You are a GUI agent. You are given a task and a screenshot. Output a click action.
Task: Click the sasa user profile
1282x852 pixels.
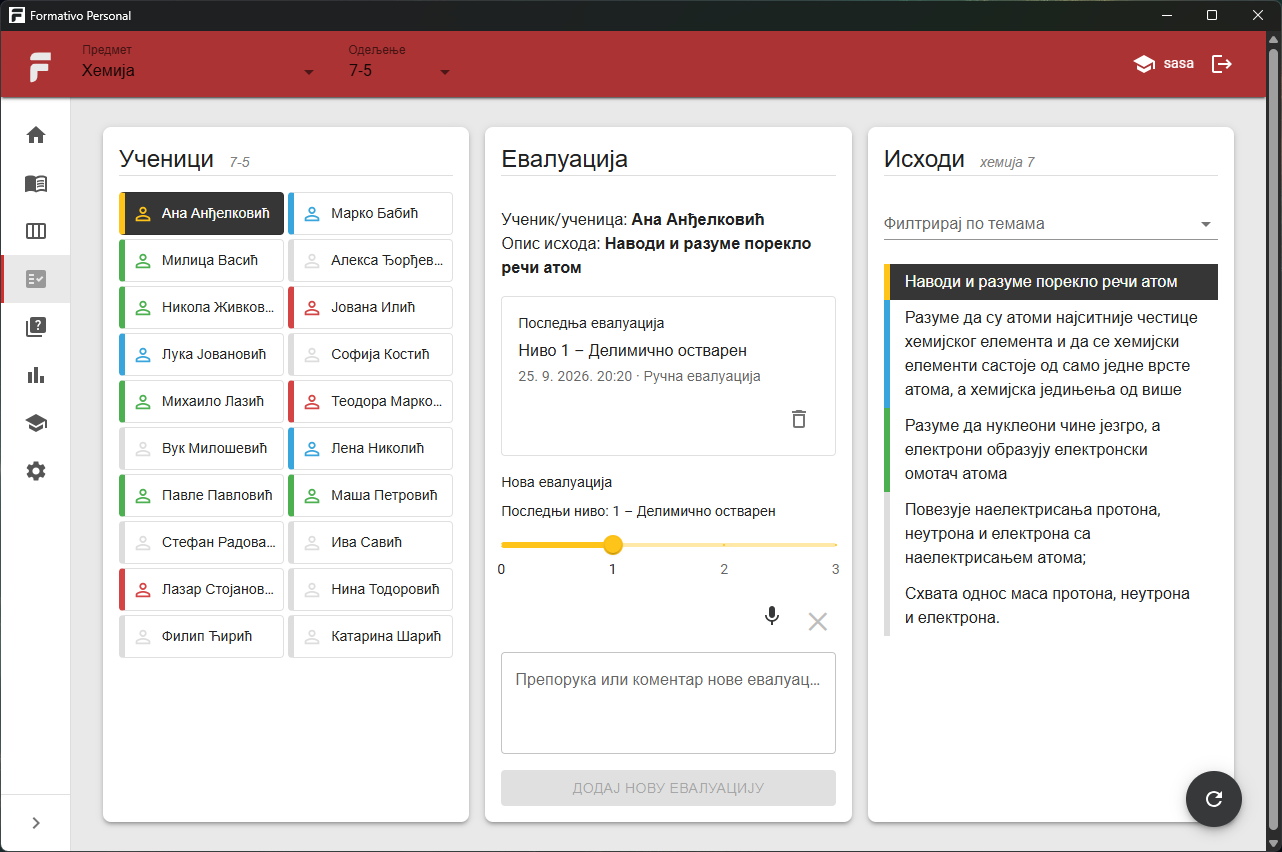coord(1163,64)
